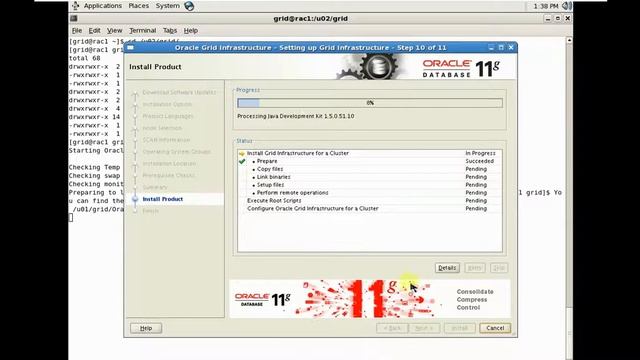This screenshot has height=360, width=640.
Task: Click the Oracle Database 11g header logo
Action: coord(461,68)
